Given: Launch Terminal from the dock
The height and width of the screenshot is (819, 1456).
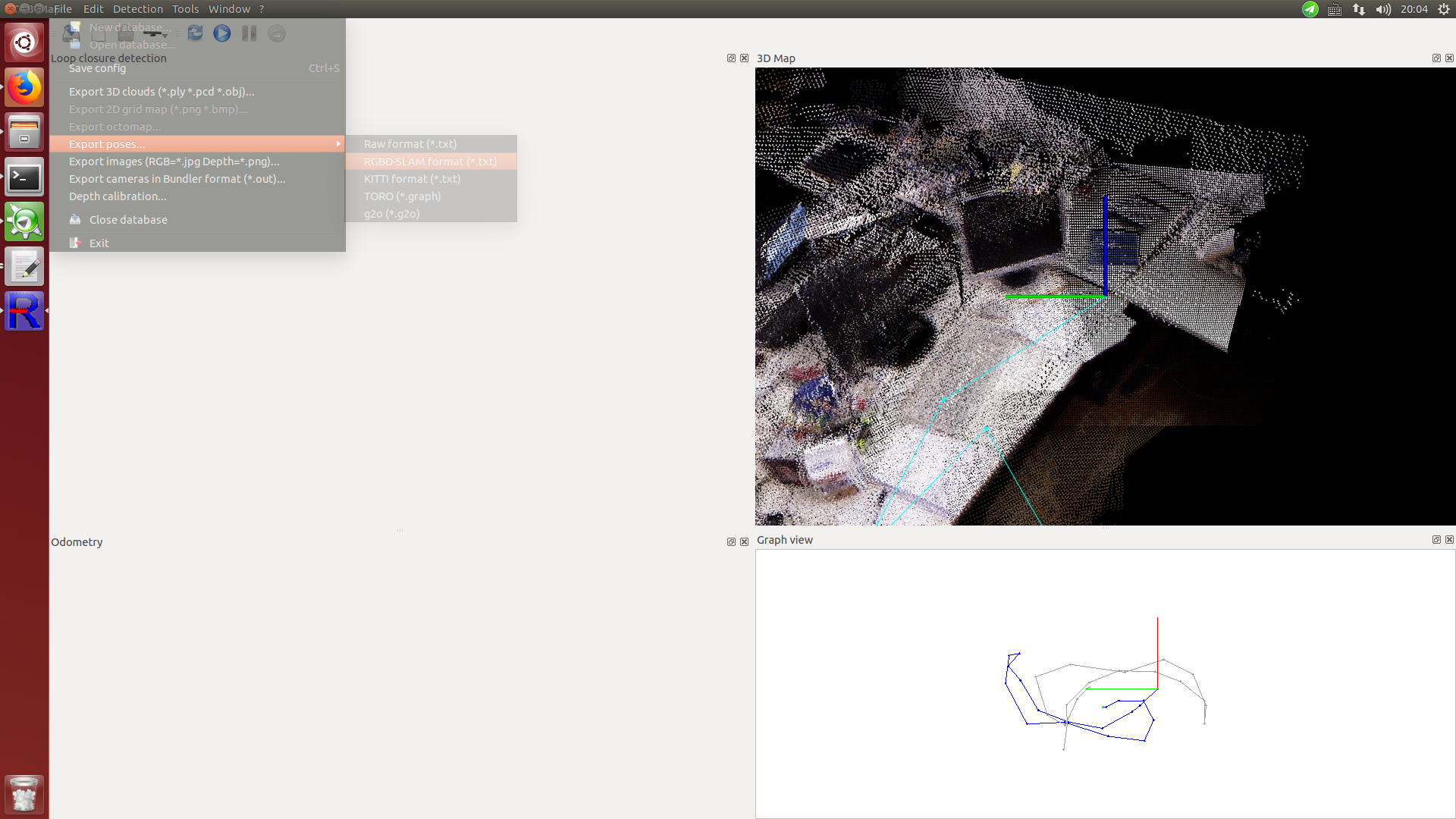Looking at the screenshot, I should (24, 177).
